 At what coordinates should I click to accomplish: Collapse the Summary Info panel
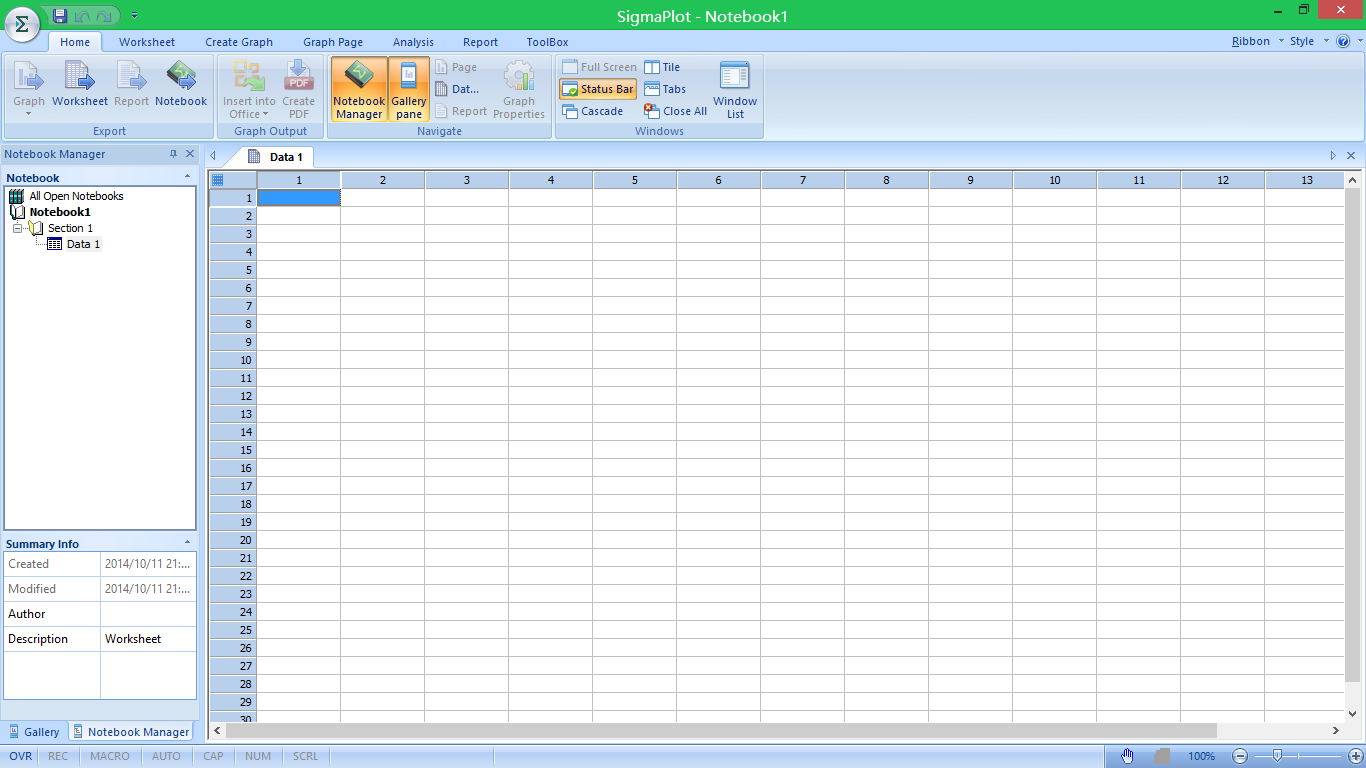tap(187, 543)
